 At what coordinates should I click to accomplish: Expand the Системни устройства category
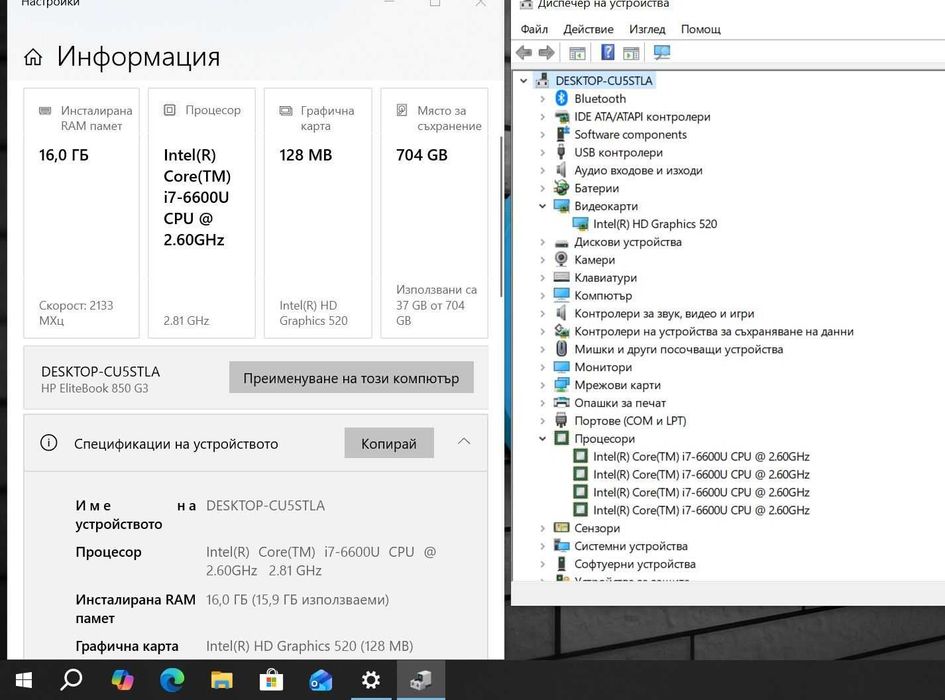(x=542, y=546)
